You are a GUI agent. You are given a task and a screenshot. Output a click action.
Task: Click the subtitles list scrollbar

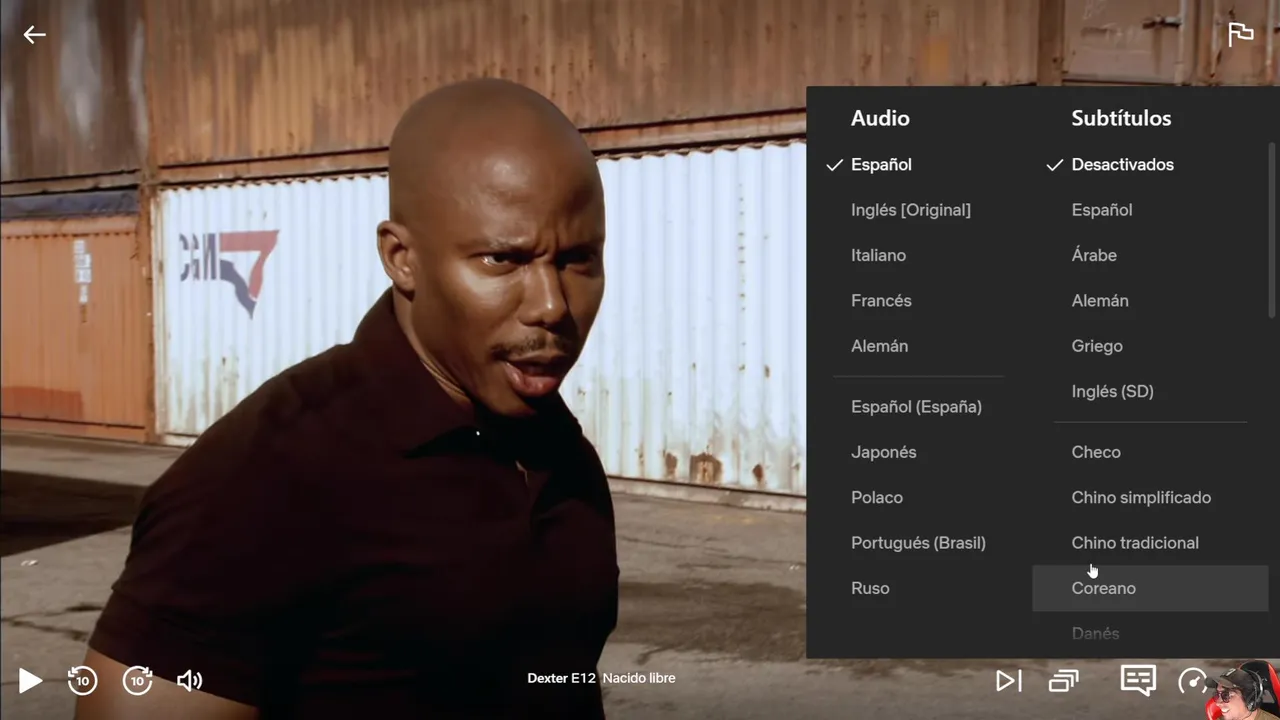(1272, 231)
